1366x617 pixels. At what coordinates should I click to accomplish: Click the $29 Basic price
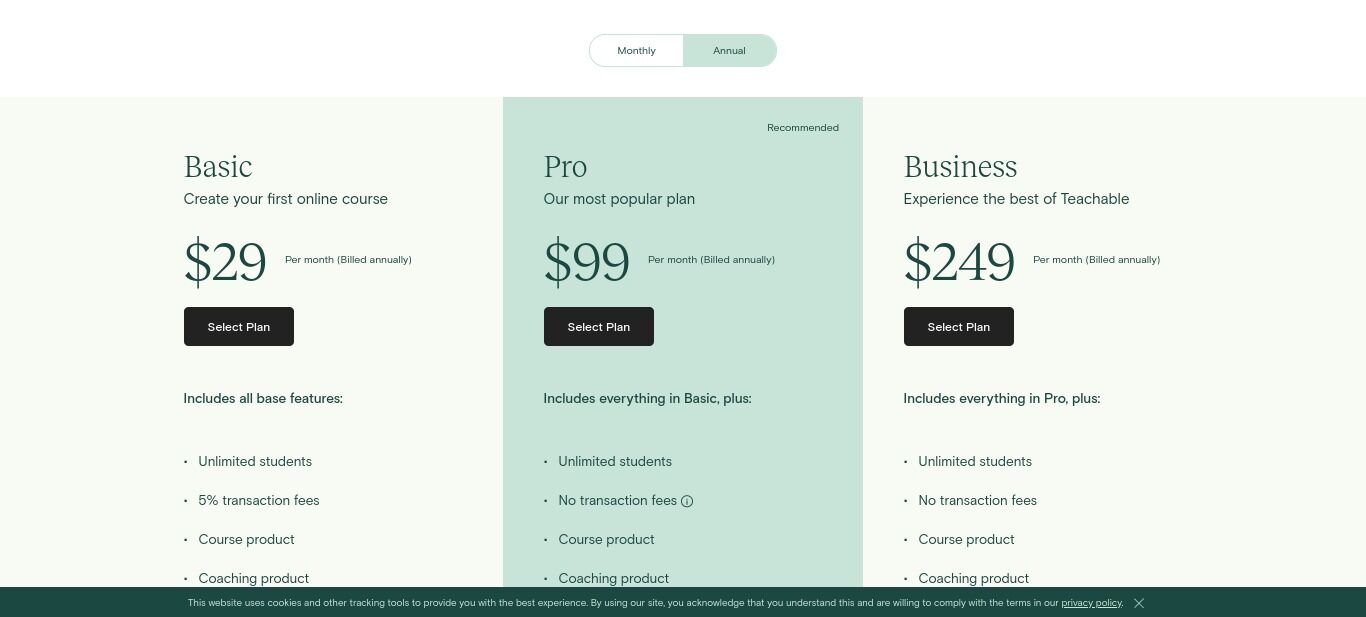(225, 262)
